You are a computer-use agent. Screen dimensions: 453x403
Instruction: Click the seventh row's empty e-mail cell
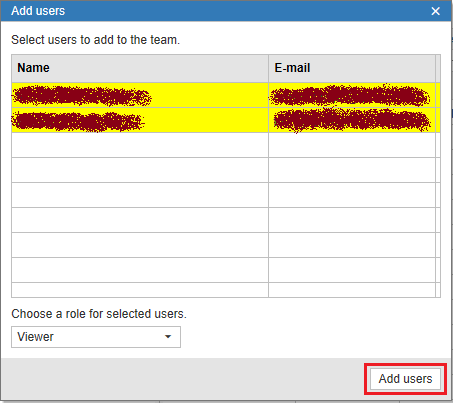(x=352, y=245)
